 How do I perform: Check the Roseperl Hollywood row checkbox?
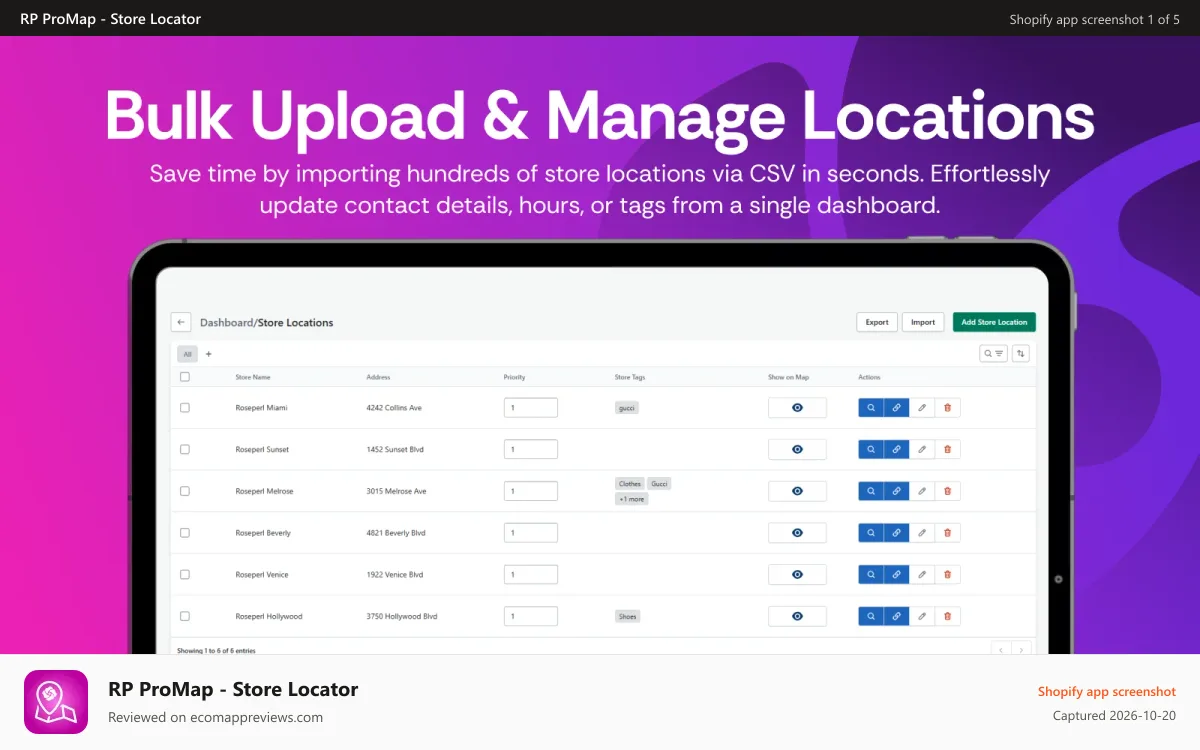(x=185, y=616)
